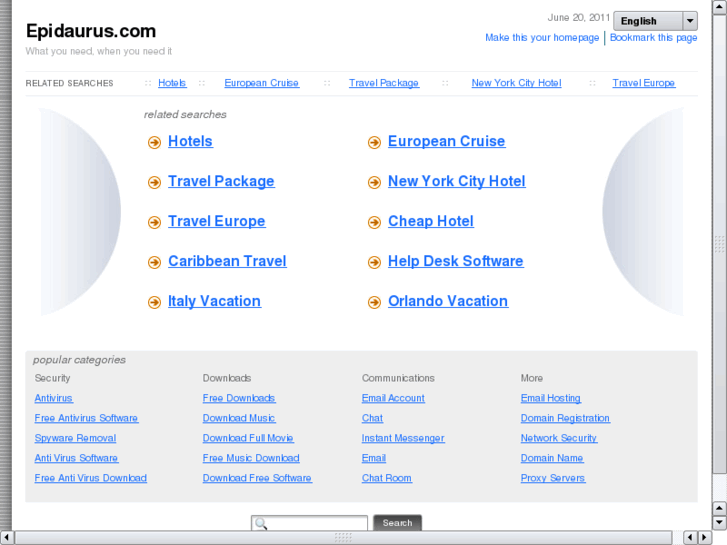The image size is (727, 545).
Task: Open Chat Room link
Action: pos(387,478)
